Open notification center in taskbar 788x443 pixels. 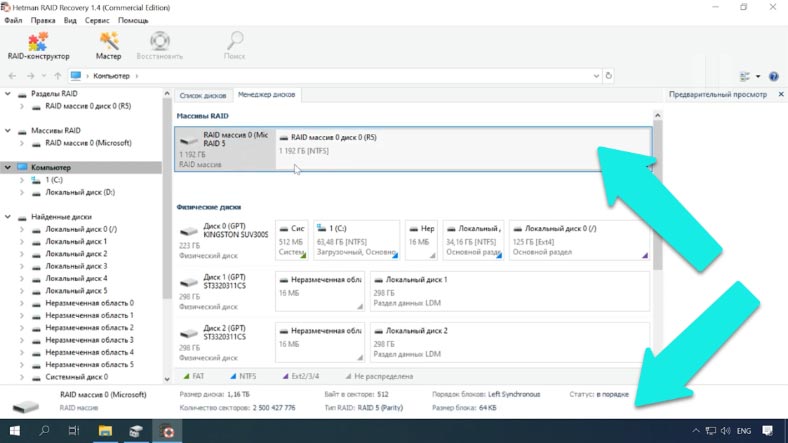(767, 431)
